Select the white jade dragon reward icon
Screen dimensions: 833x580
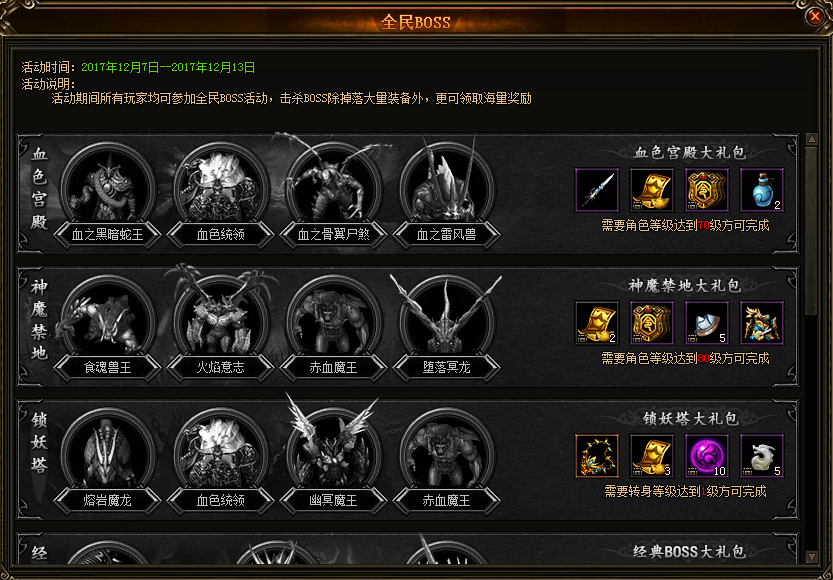pyautogui.click(x=761, y=456)
